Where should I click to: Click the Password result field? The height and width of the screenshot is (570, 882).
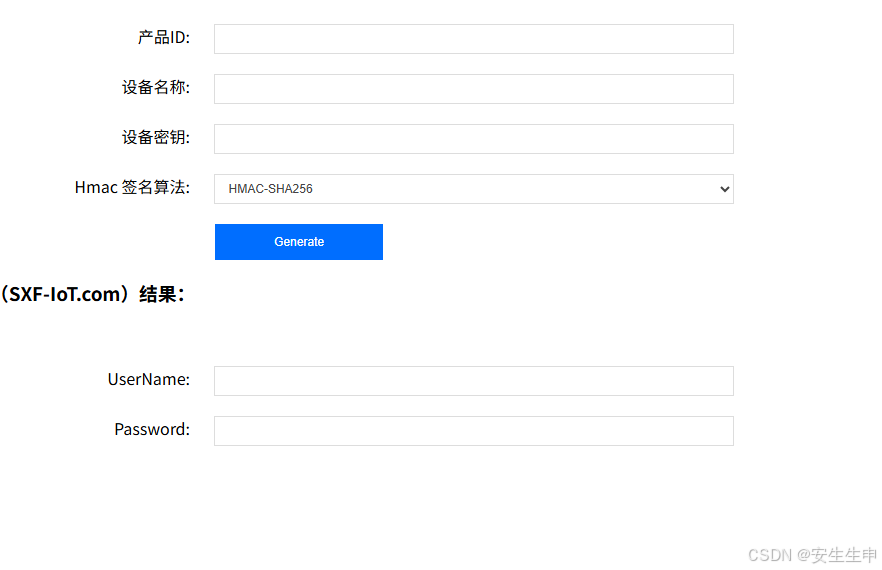point(474,431)
